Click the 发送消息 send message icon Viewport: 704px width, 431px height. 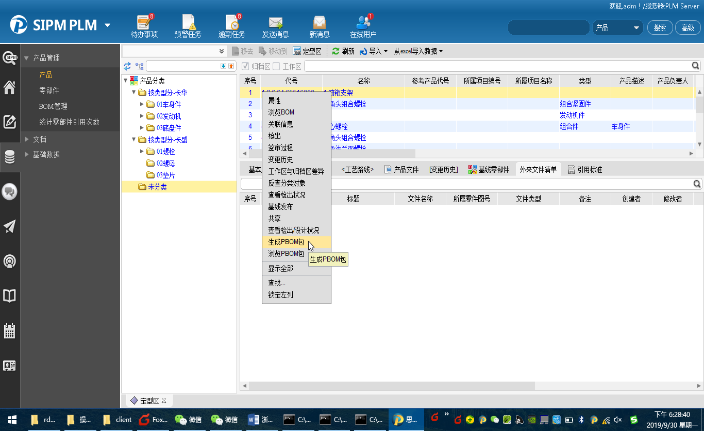click(274, 23)
